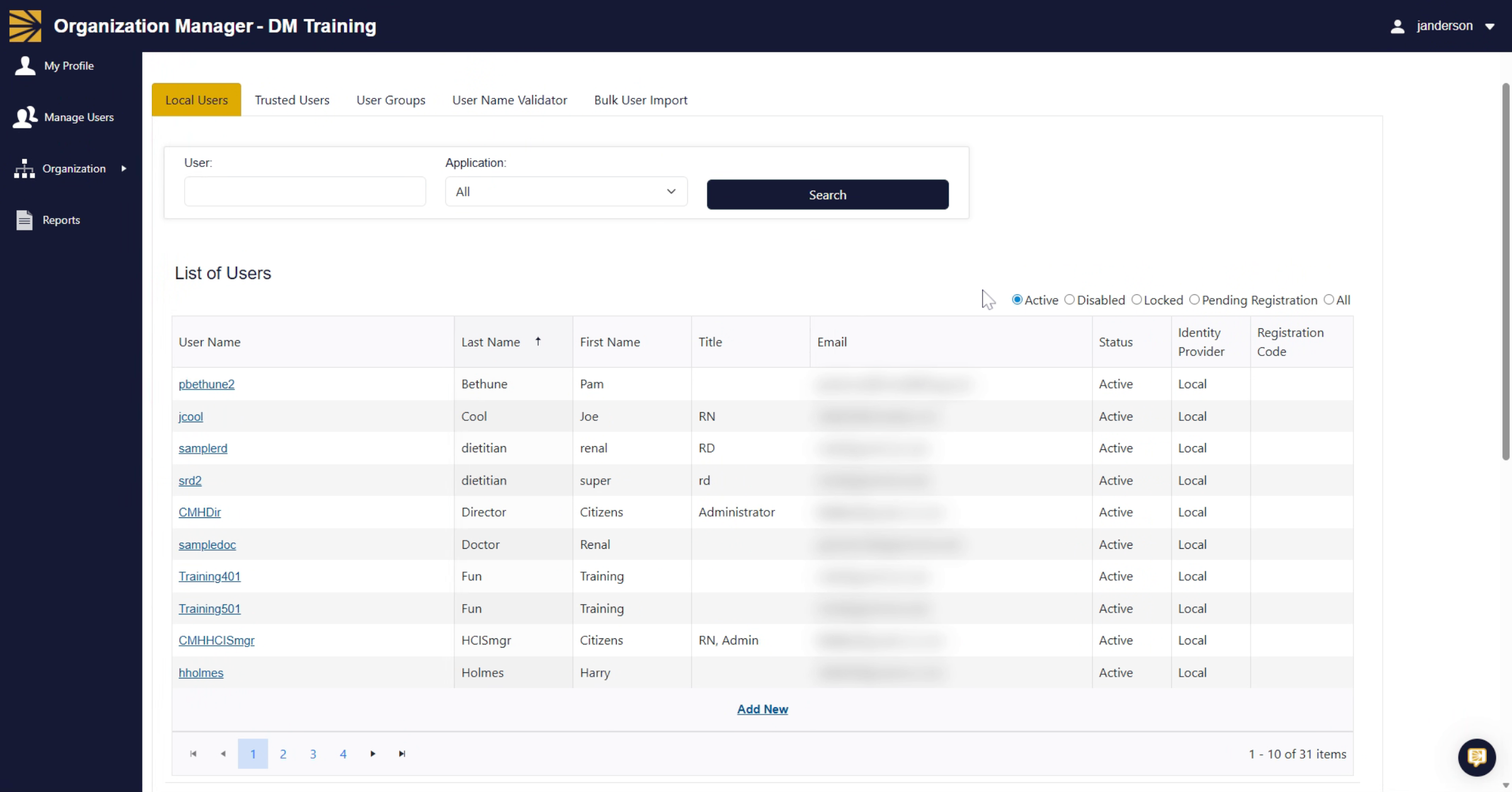Select the Pending Registration radio button
1512x792 pixels.
click(x=1194, y=300)
